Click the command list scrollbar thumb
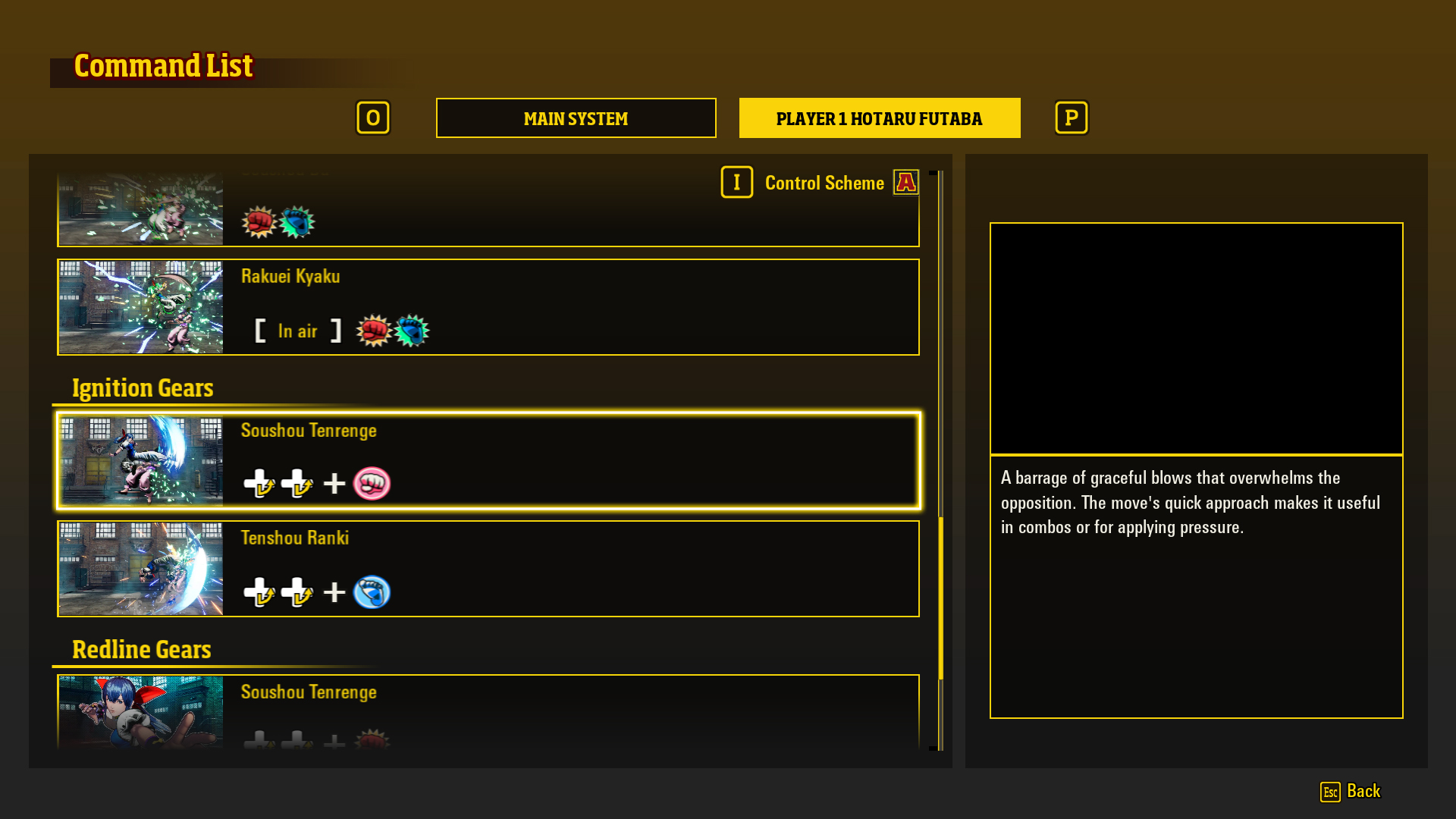This screenshot has height=819, width=1456. point(940,598)
